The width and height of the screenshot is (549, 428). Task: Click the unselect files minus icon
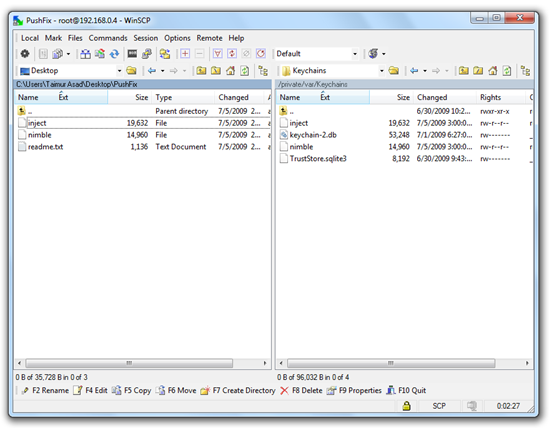pyautogui.click(x=199, y=54)
